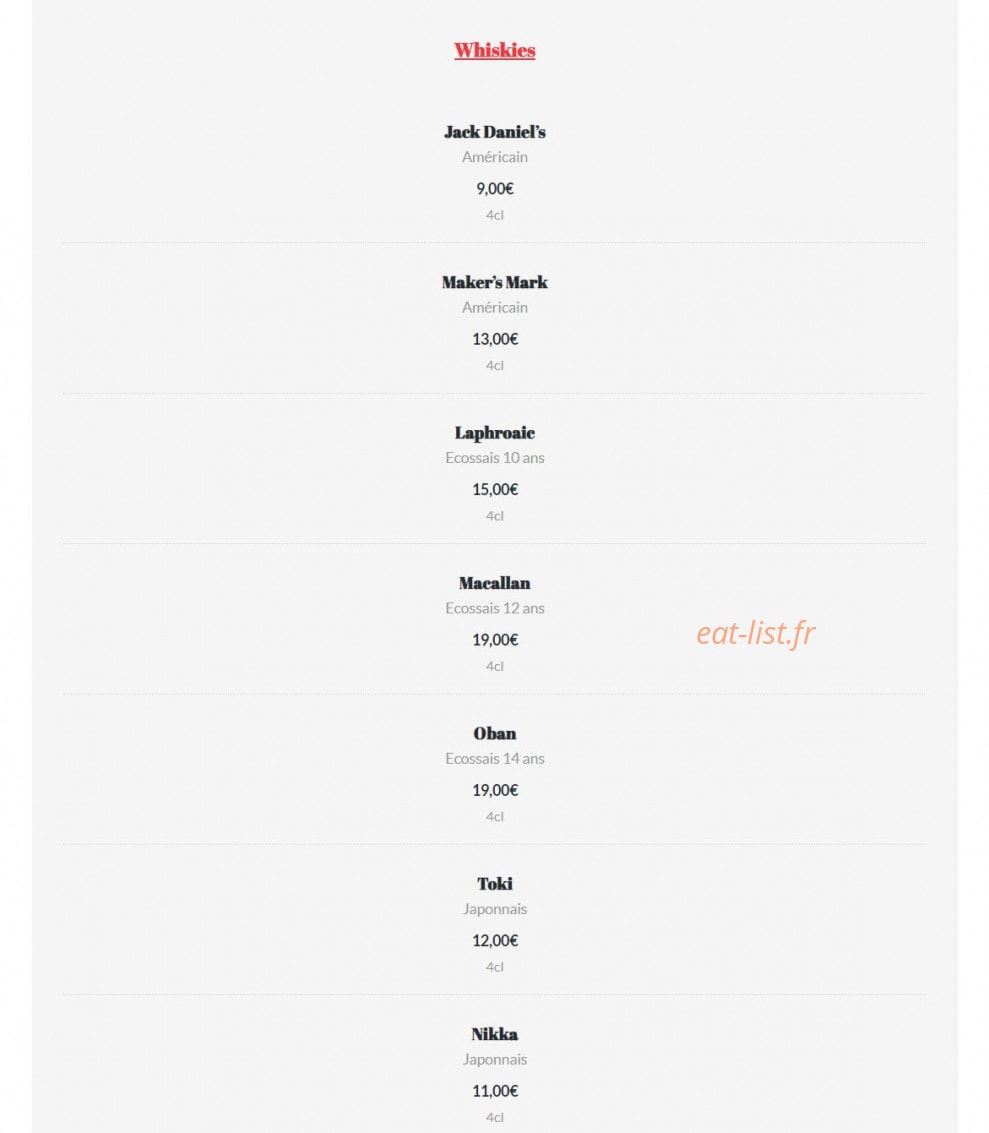Select the Laphroaic whisky title
This screenshot has height=1133, width=989.
494,433
